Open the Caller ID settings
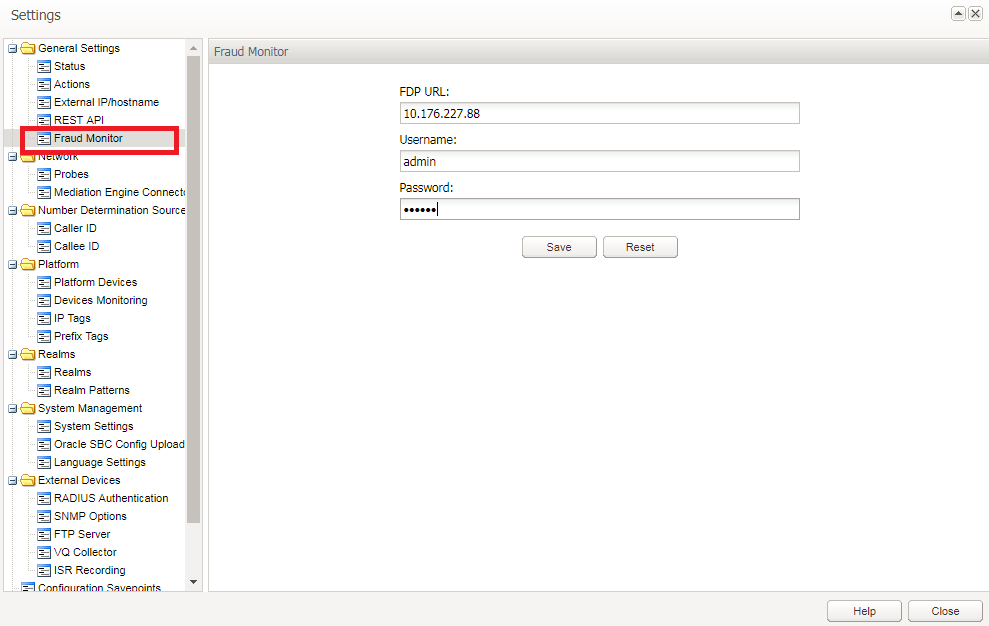The width and height of the screenshot is (989, 626). pos(44,227)
